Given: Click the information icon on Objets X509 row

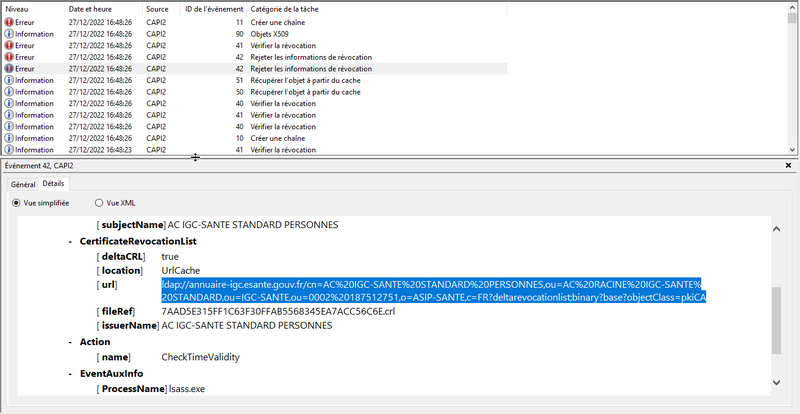Looking at the screenshot, I should 9,33.
